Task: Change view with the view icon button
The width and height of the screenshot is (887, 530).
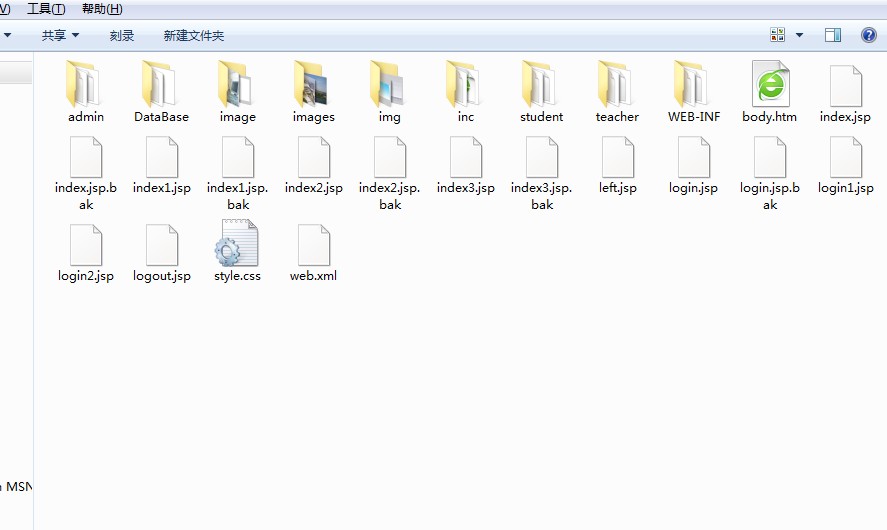Action: [x=777, y=35]
